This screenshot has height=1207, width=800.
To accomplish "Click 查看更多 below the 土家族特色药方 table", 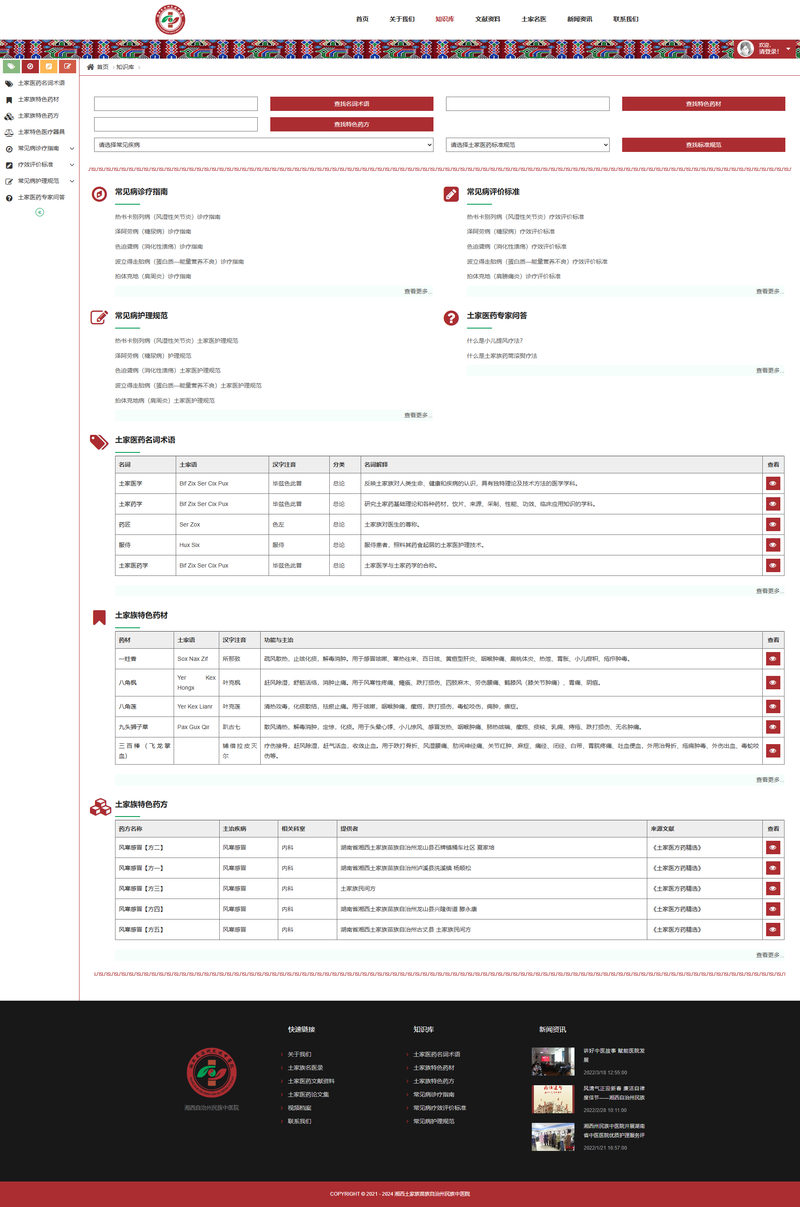I will [768, 955].
